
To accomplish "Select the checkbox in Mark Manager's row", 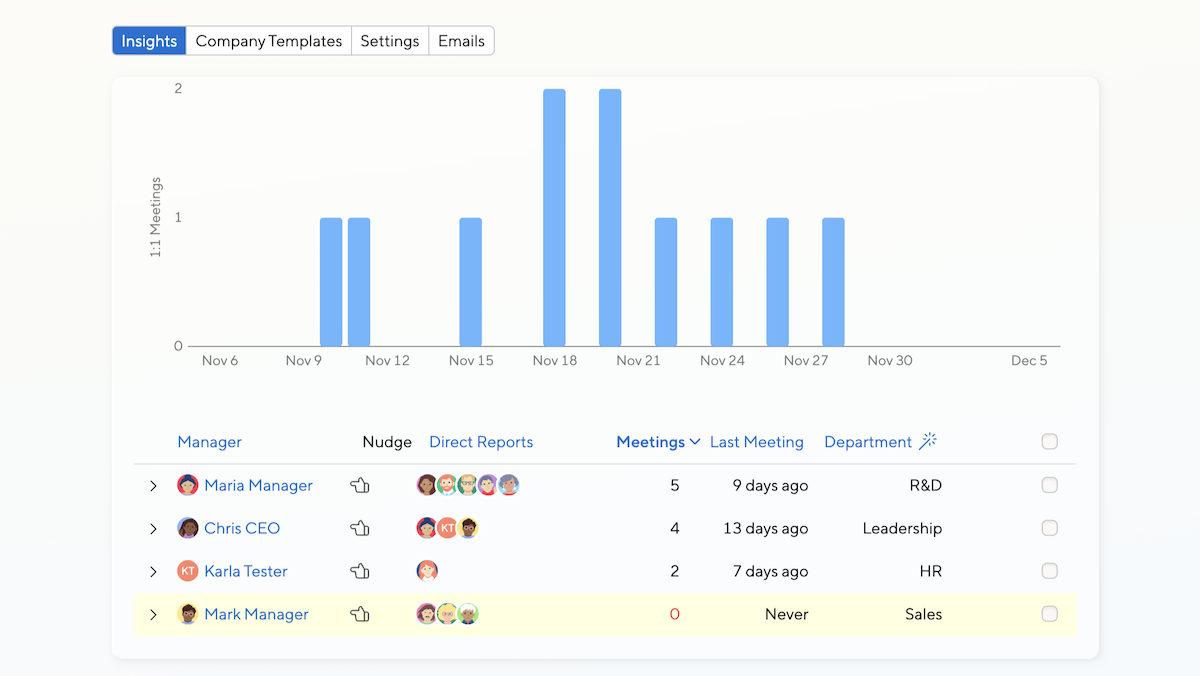I will pyautogui.click(x=1049, y=614).
